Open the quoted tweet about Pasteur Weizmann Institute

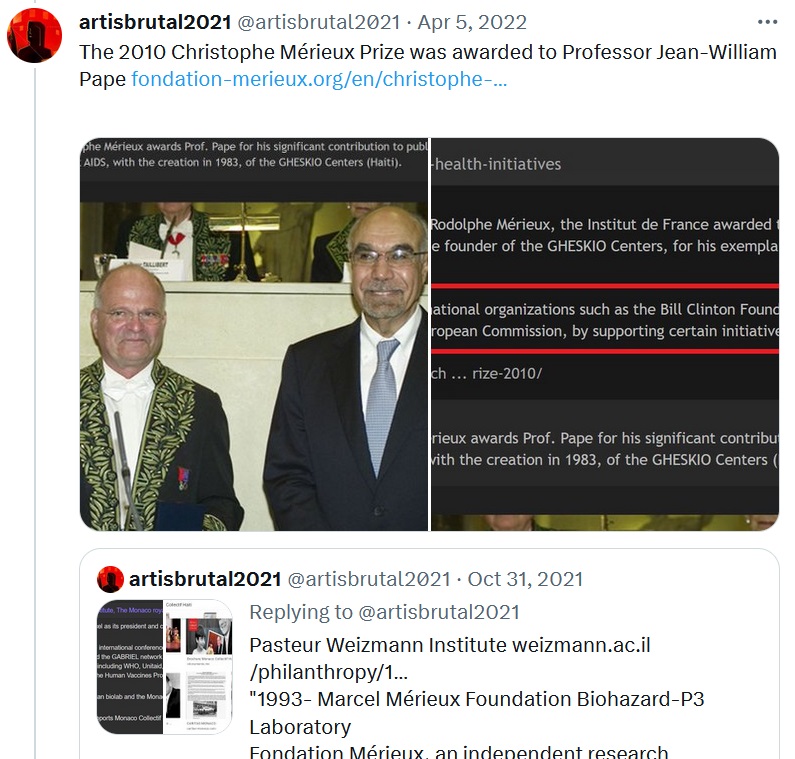(429, 654)
